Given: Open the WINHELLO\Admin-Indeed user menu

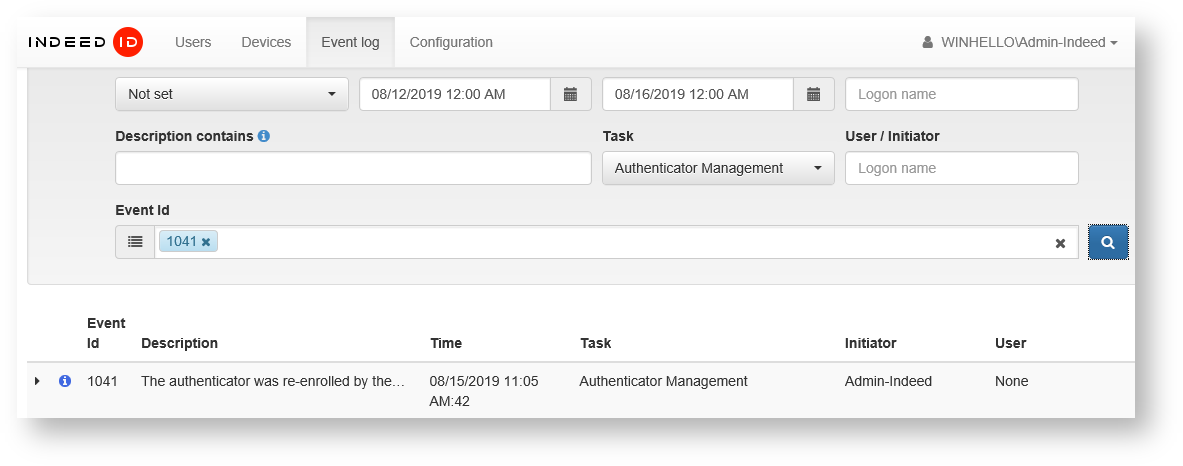Looking at the screenshot, I should click(1019, 42).
